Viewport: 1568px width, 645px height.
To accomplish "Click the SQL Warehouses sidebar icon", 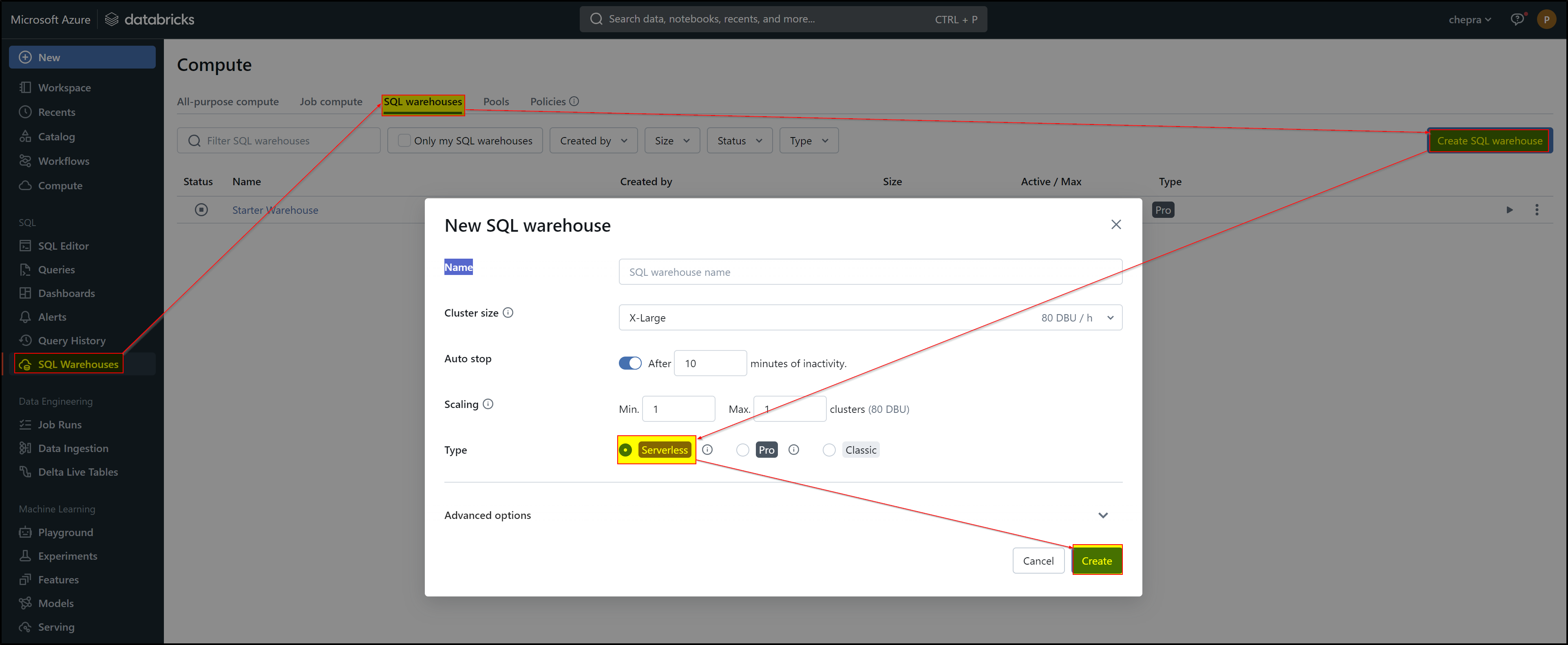I will pos(25,364).
